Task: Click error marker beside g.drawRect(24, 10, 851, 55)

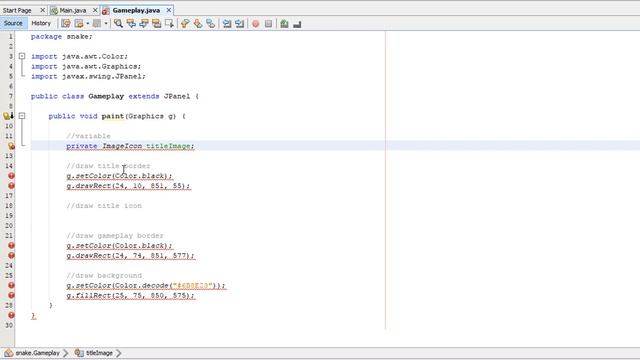Action: pos(11,186)
